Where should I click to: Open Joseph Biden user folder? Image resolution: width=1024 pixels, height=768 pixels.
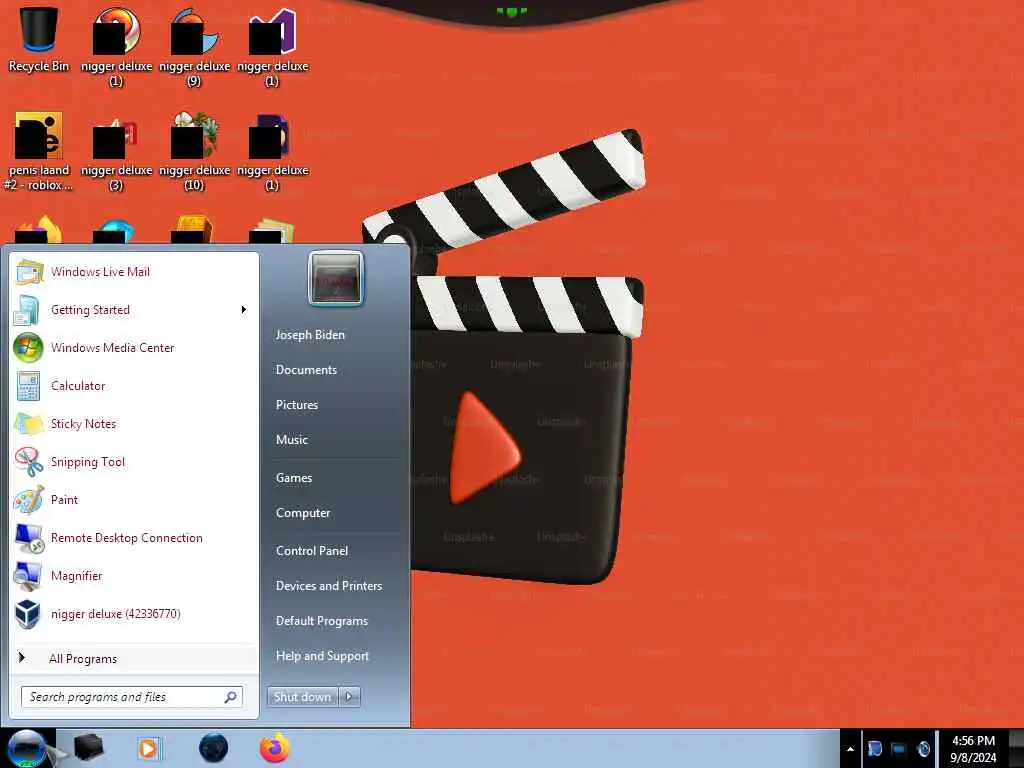coord(310,334)
